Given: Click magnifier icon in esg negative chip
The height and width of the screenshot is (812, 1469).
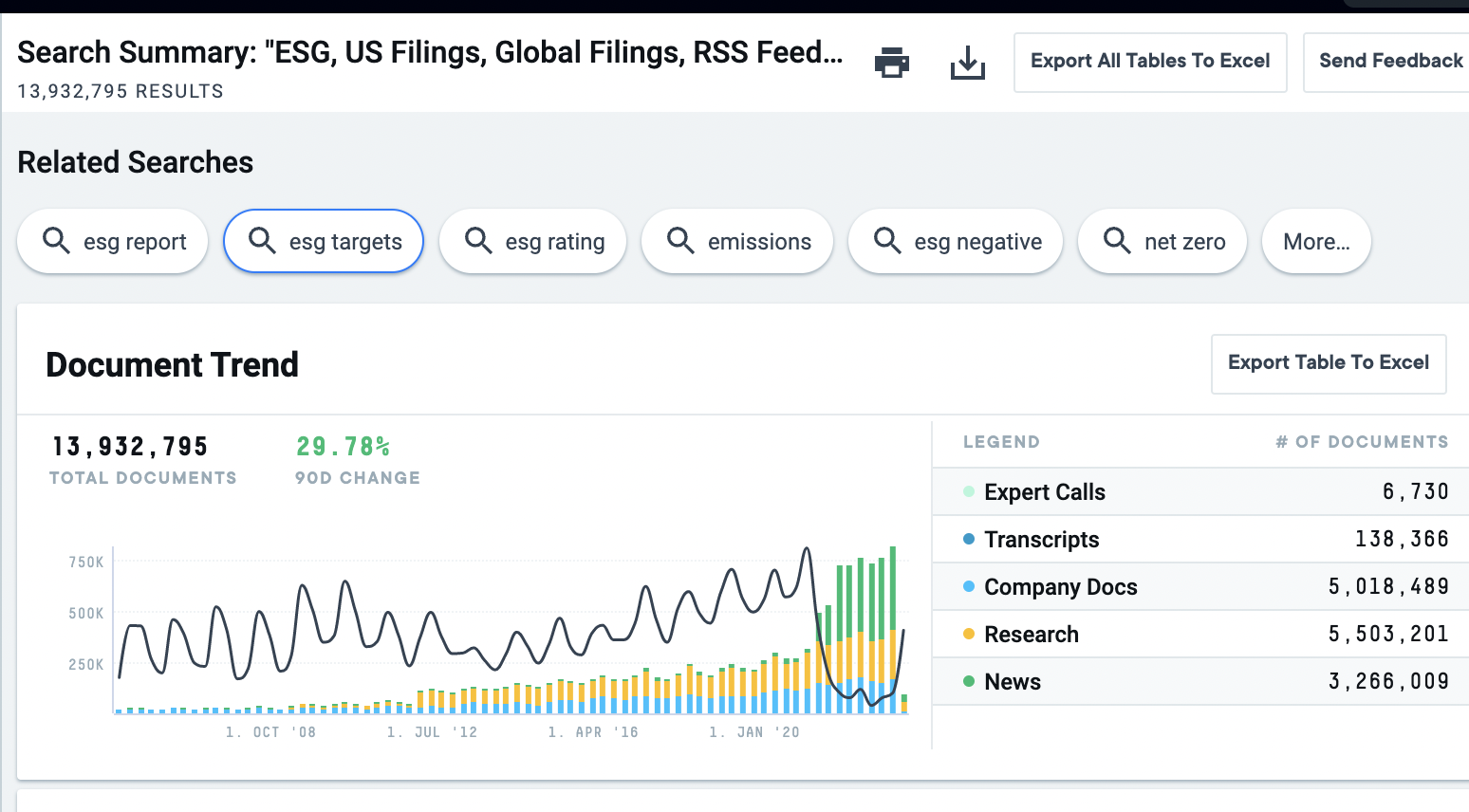Looking at the screenshot, I should pos(887,241).
